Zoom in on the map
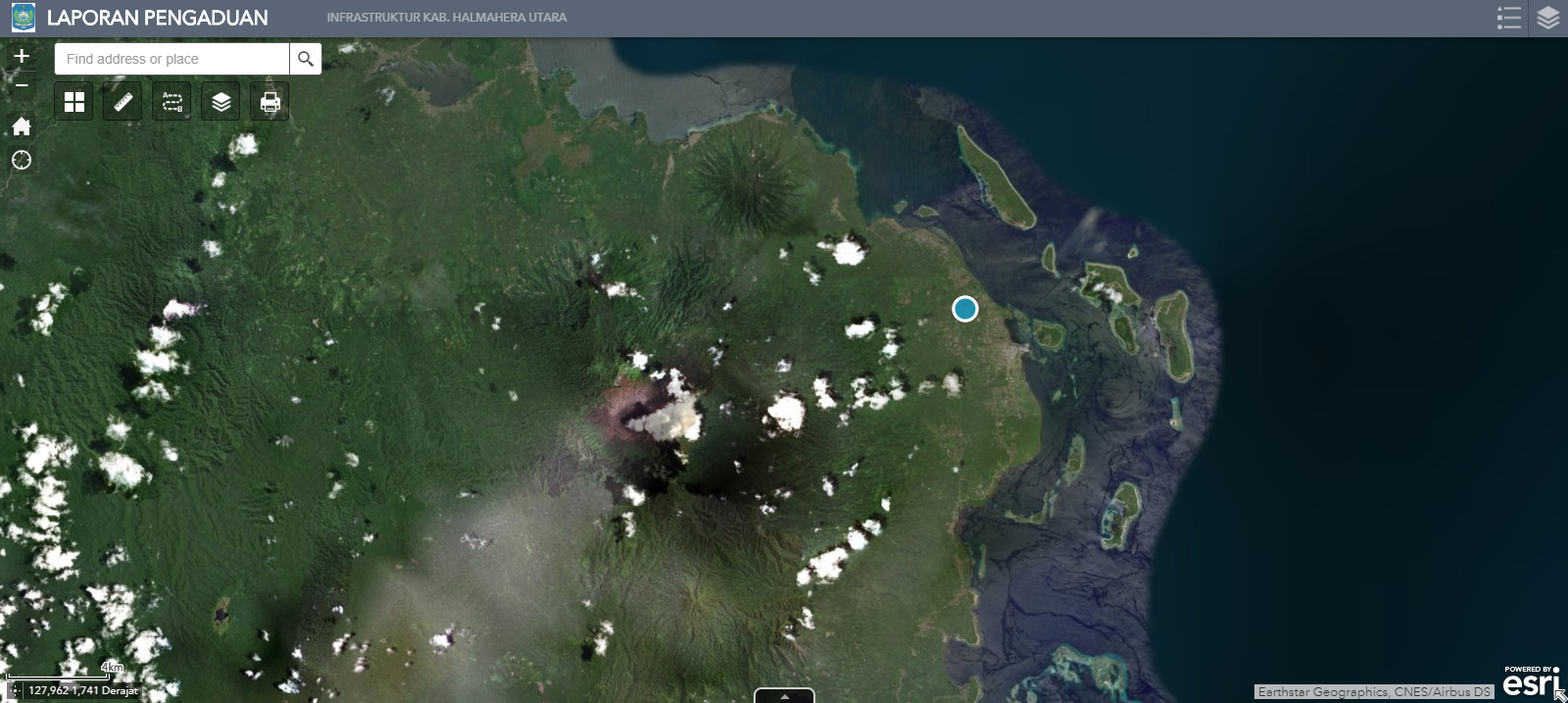The height and width of the screenshot is (703, 1568). coord(22,56)
